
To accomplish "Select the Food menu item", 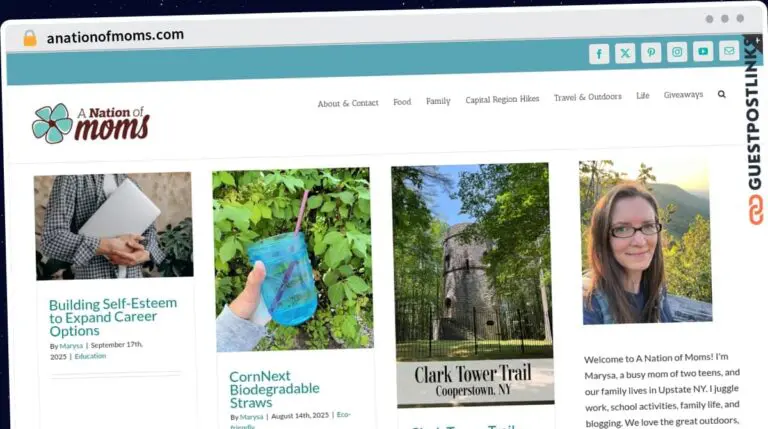I will point(402,102).
